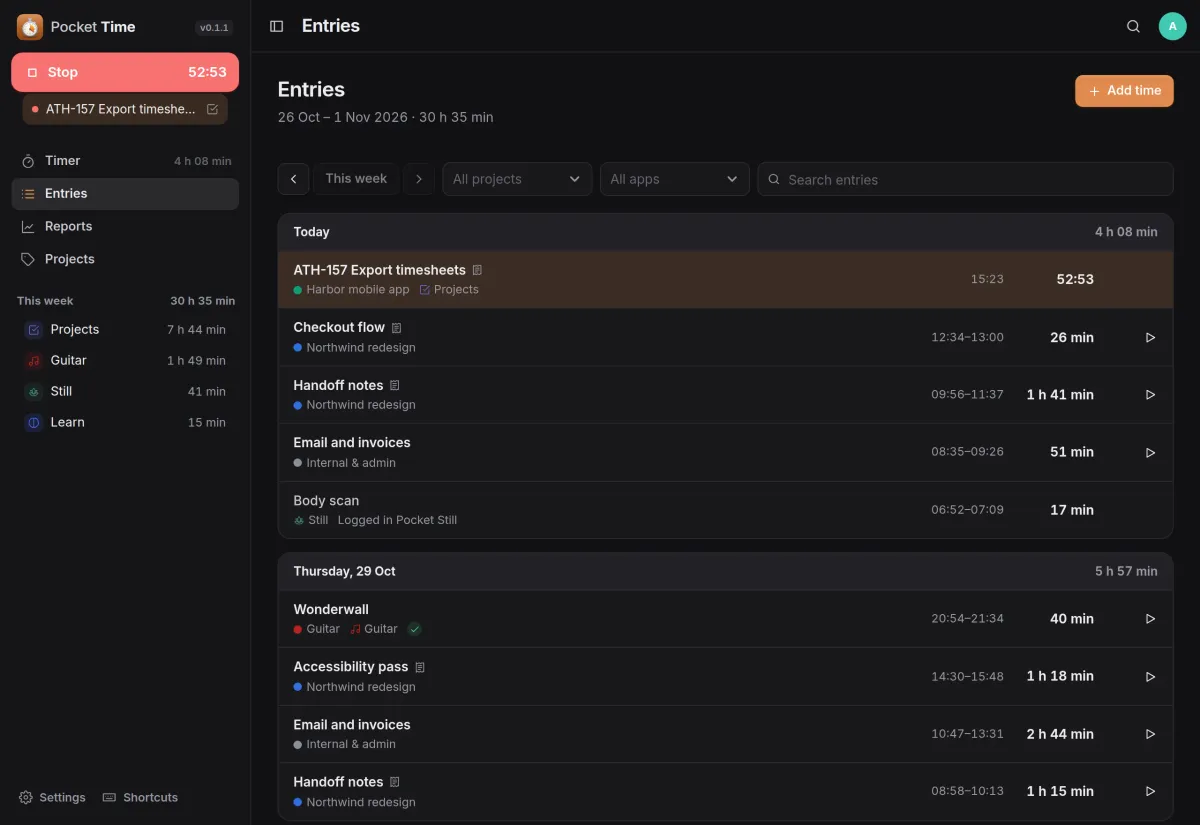The image size is (1200, 825).
Task: Go to previous week
Action: tap(293, 179)
